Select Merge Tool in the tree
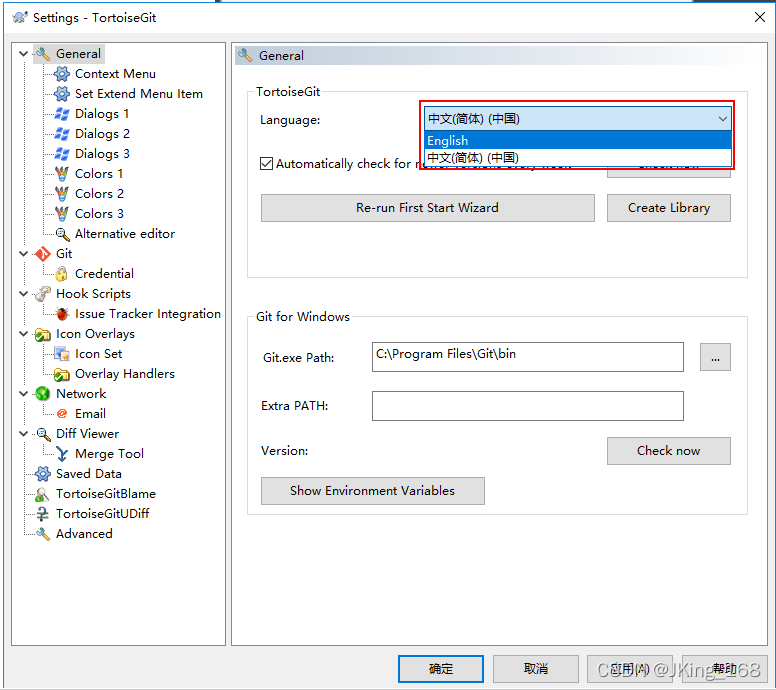 (109, 453)
